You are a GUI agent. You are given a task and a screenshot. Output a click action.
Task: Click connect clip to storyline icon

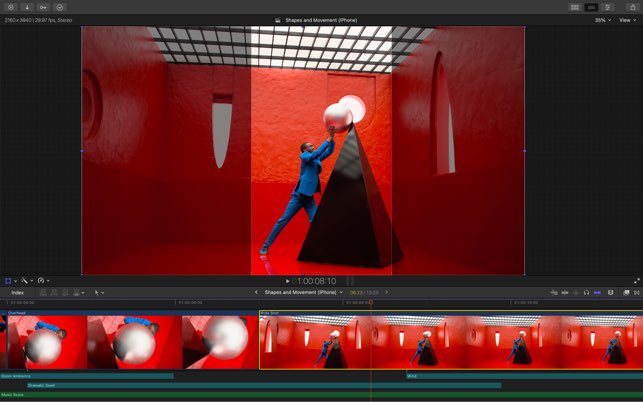click(x=43, y=292)
